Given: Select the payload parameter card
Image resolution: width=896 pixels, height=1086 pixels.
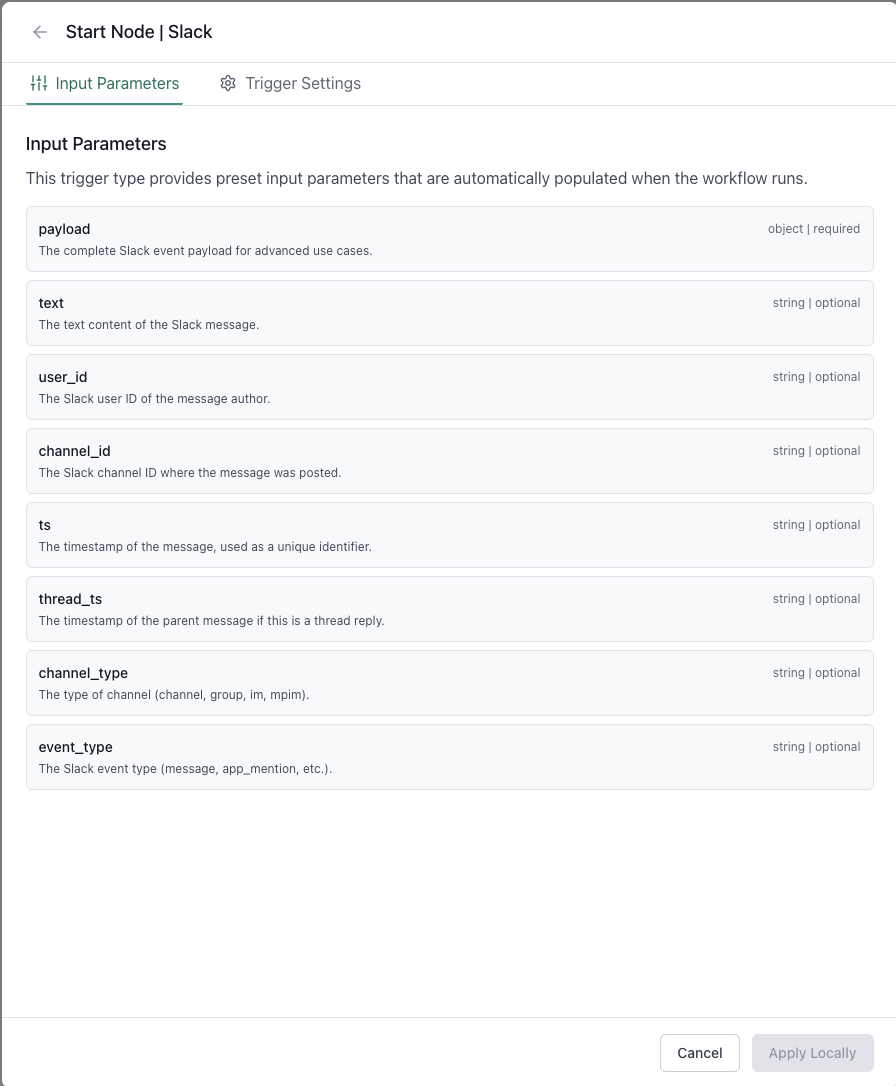Looking at the screenshot, I should click(448, 238).
